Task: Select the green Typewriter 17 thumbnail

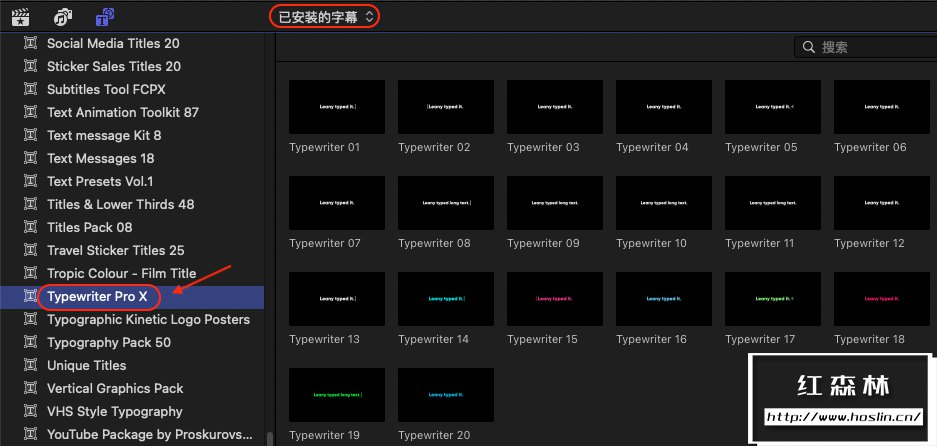Action: 773,299
